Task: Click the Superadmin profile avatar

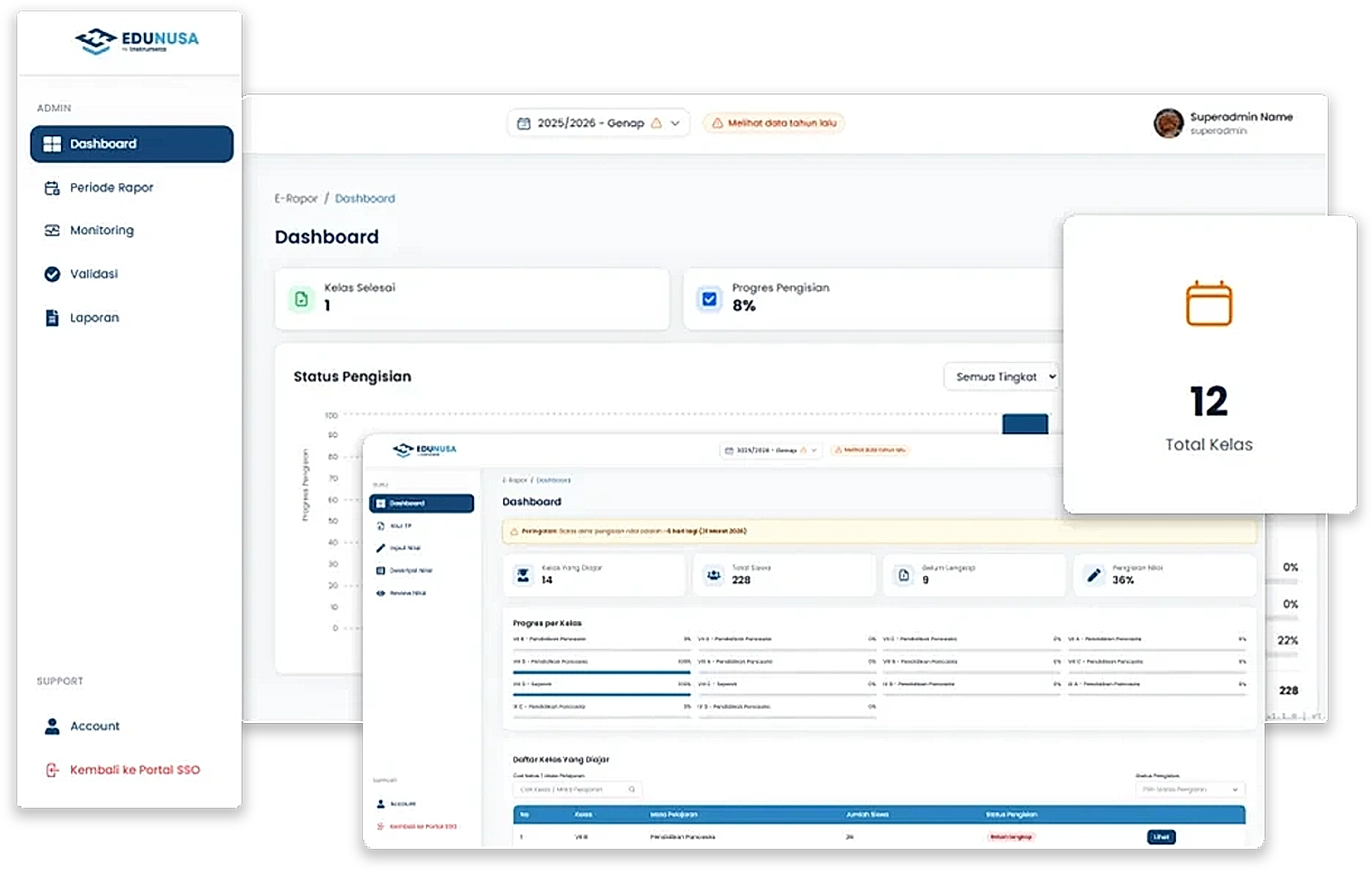Action: pyautogui.click(x=1168, y=123)
